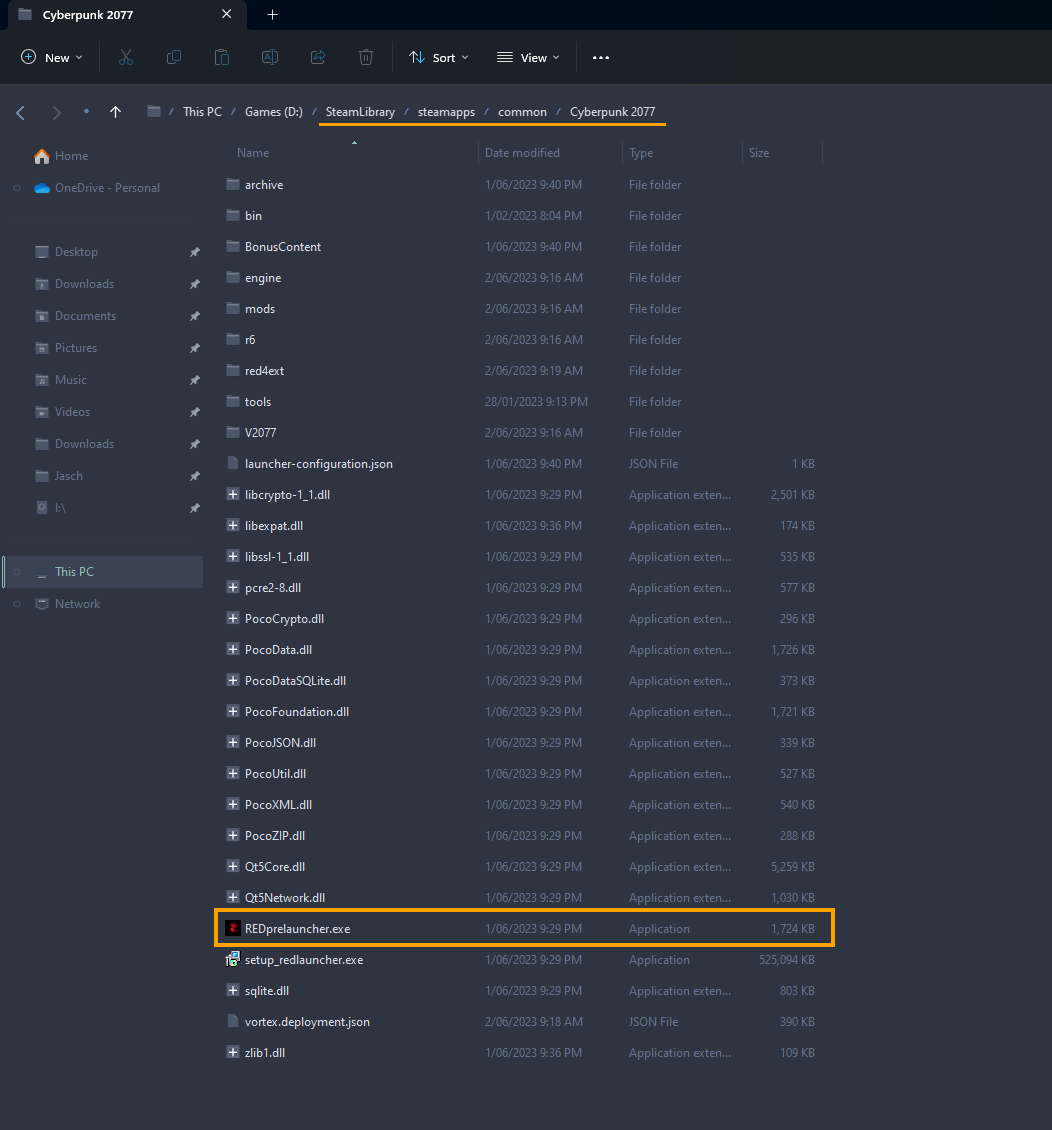Close the Cyberpunk 2077 tab
This screenshot has height=1130, width=1052.
pyautogui.click(x=226, y=14)
